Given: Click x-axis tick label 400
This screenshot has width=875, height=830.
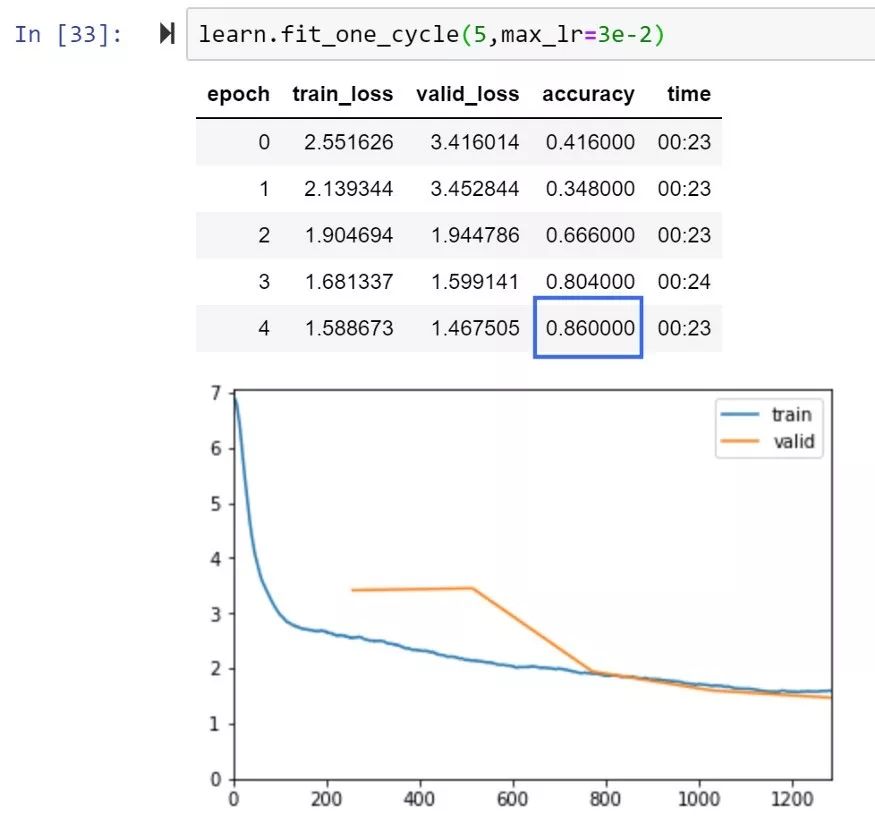Looking at the screenshot, I should coord(420,799).
